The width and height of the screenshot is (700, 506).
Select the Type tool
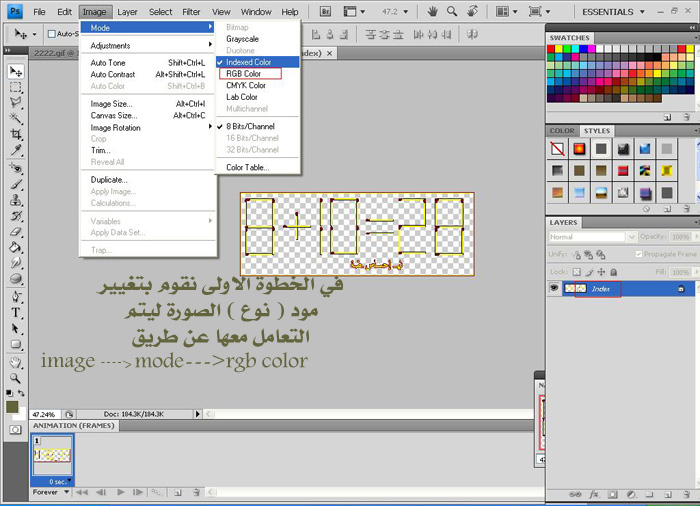[x=16, y=313]
